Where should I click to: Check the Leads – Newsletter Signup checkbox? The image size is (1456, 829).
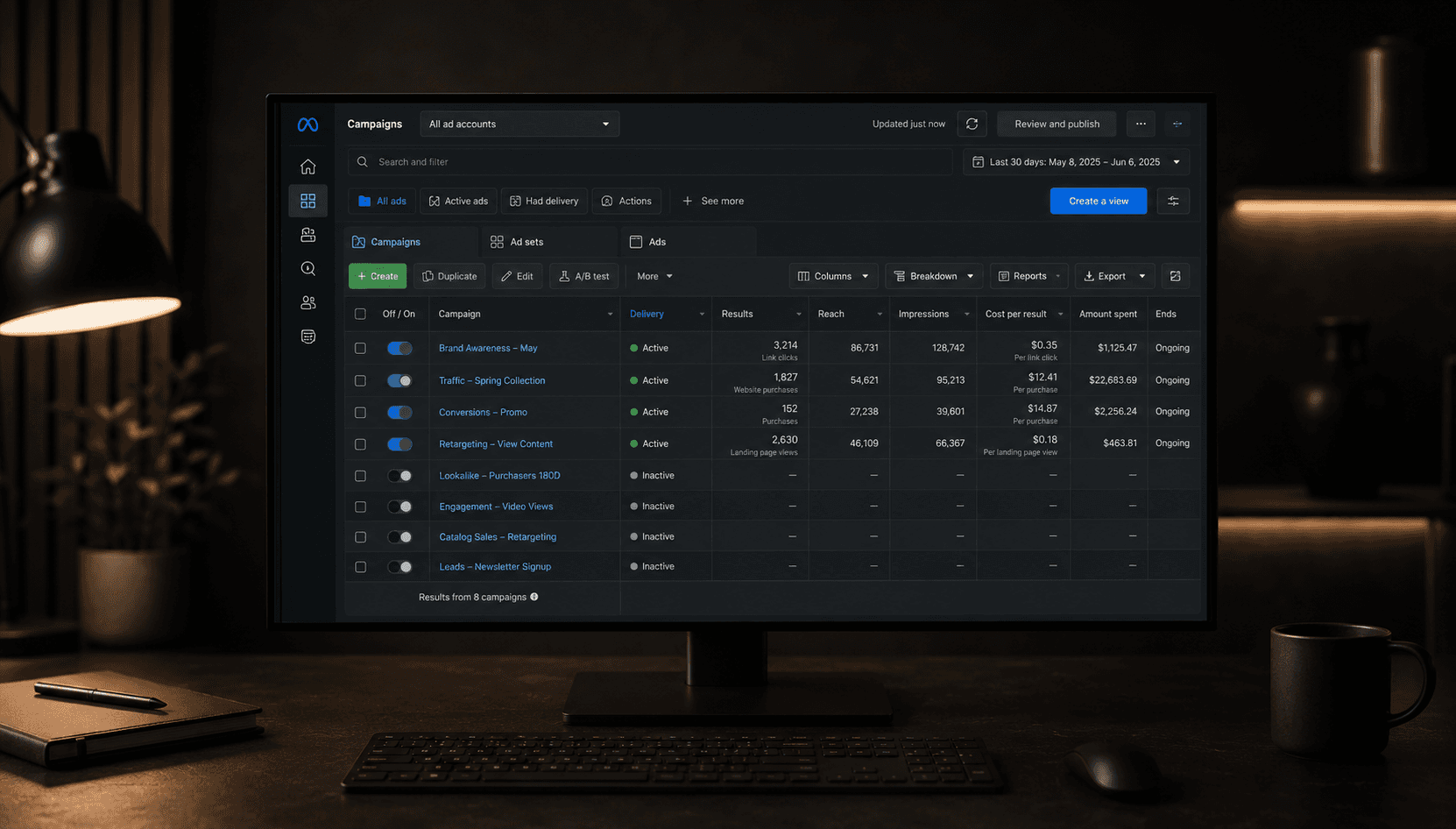click(360, 567)
